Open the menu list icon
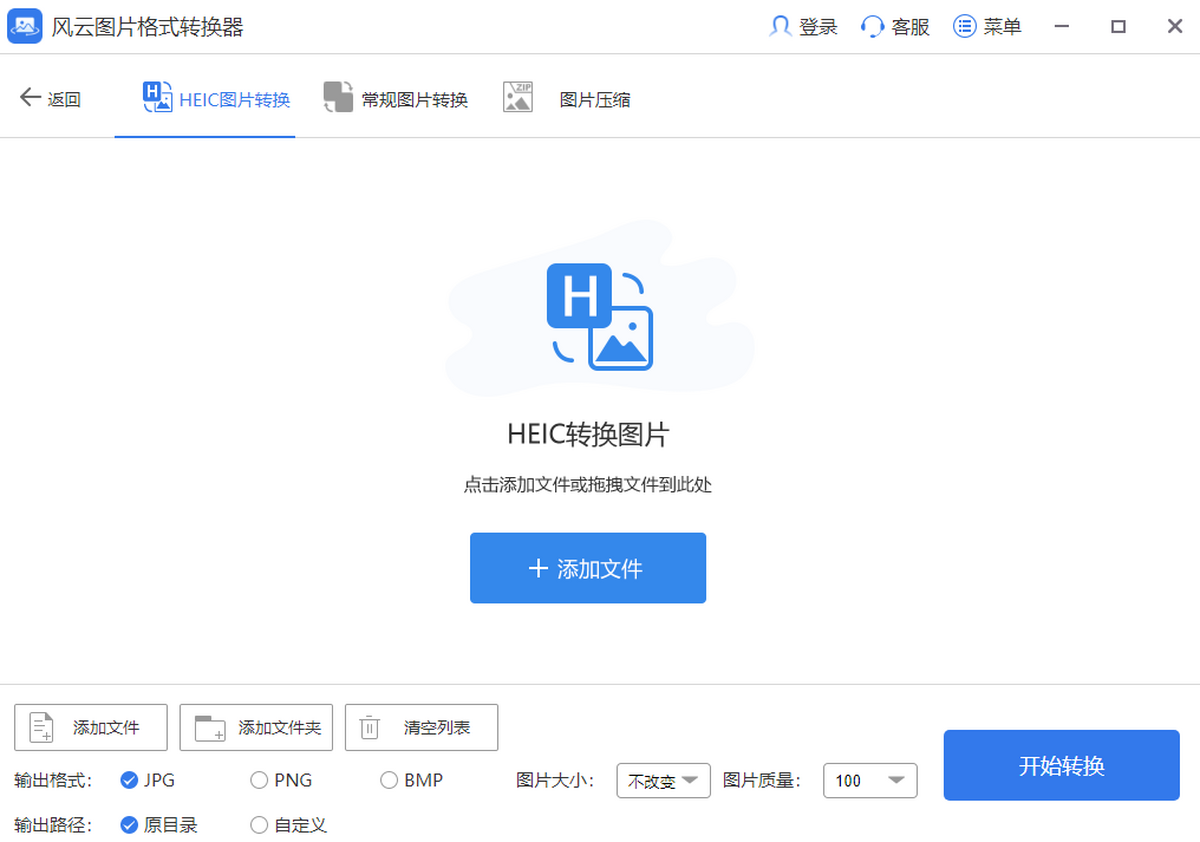This screenshot has width=1200, height=842. [x=964, y=27]
